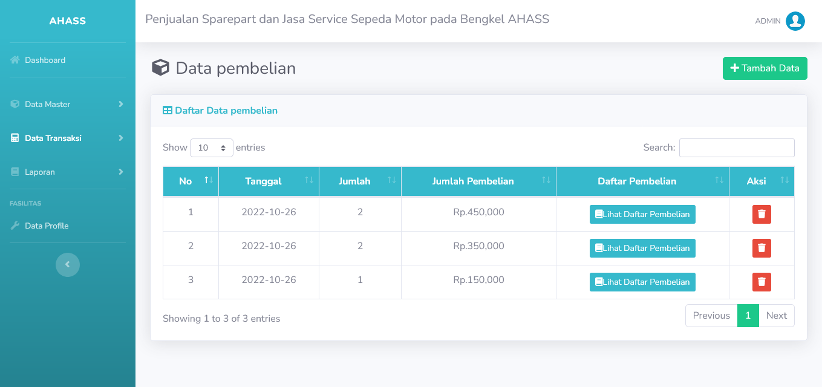Screen dimensions: 822x388
Task: Sort by Aksi using its sort arrows
Action: 784,180
